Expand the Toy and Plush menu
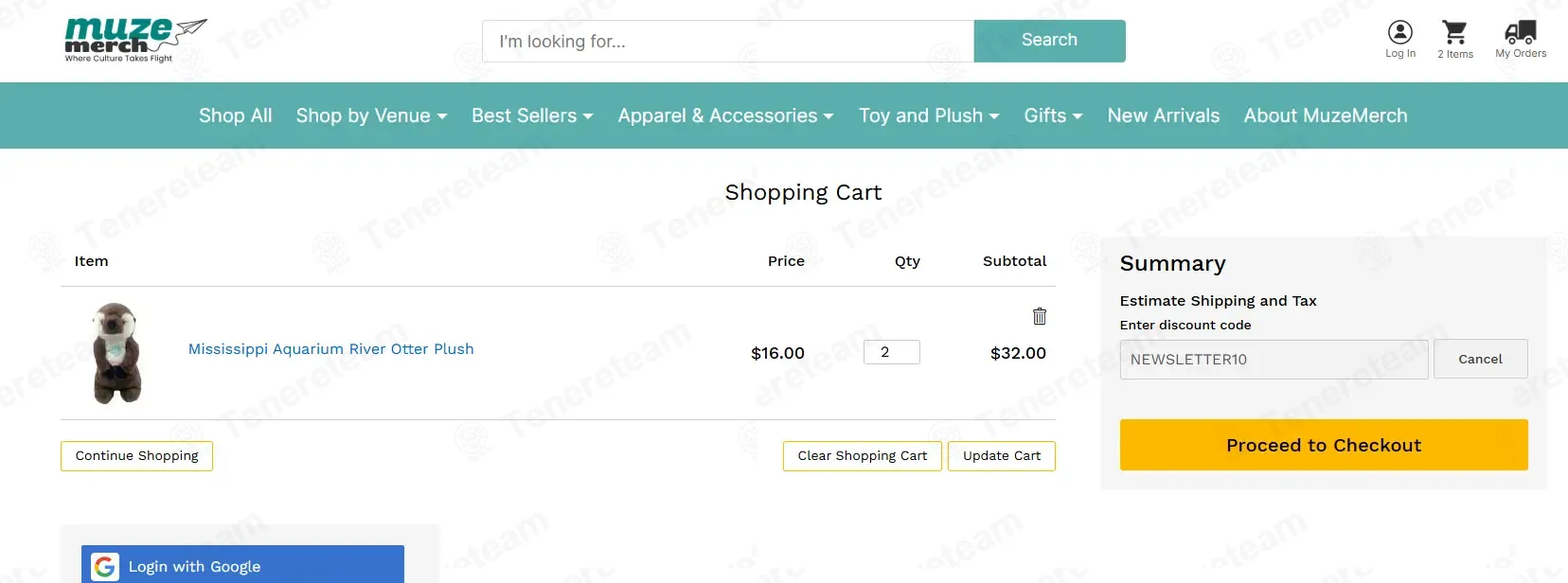The width and height of the screenshot is (1568, 583). tap(929, 115)
